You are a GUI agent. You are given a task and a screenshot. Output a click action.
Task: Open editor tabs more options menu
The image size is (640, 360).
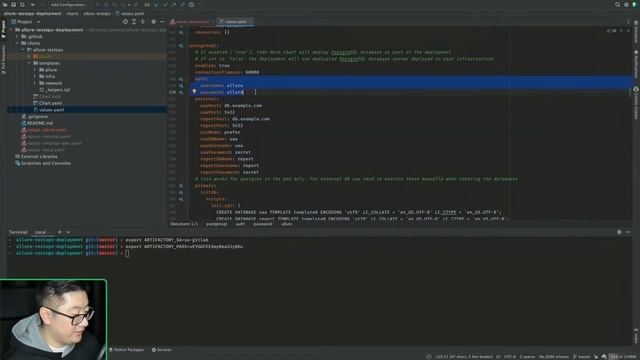pos(628,22)
